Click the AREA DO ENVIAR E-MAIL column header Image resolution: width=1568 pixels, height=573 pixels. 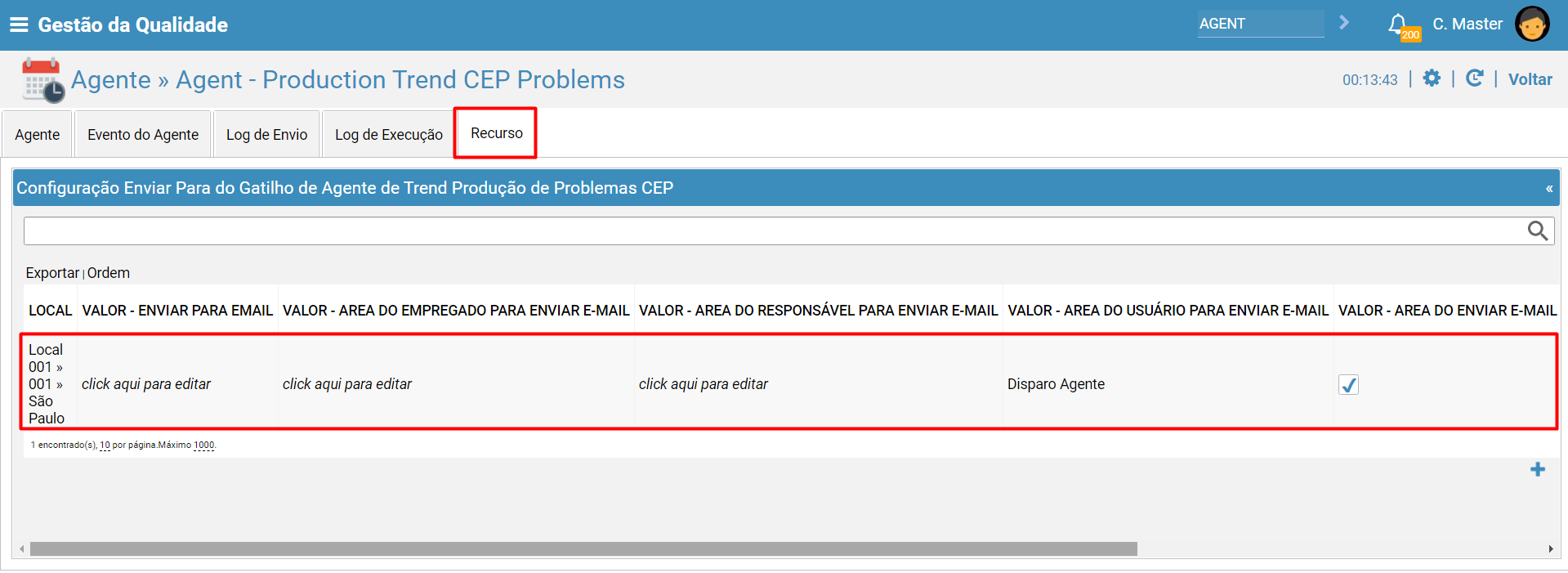click(x=1447, y=311)
